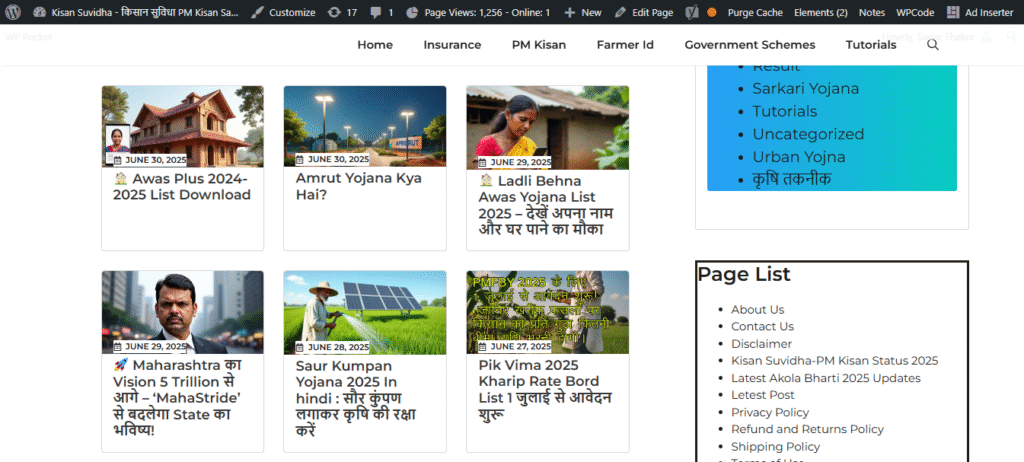Open Page Views stats item
Screen dimensions: 1024x462
pyautogui.click(x=478, y=12)
